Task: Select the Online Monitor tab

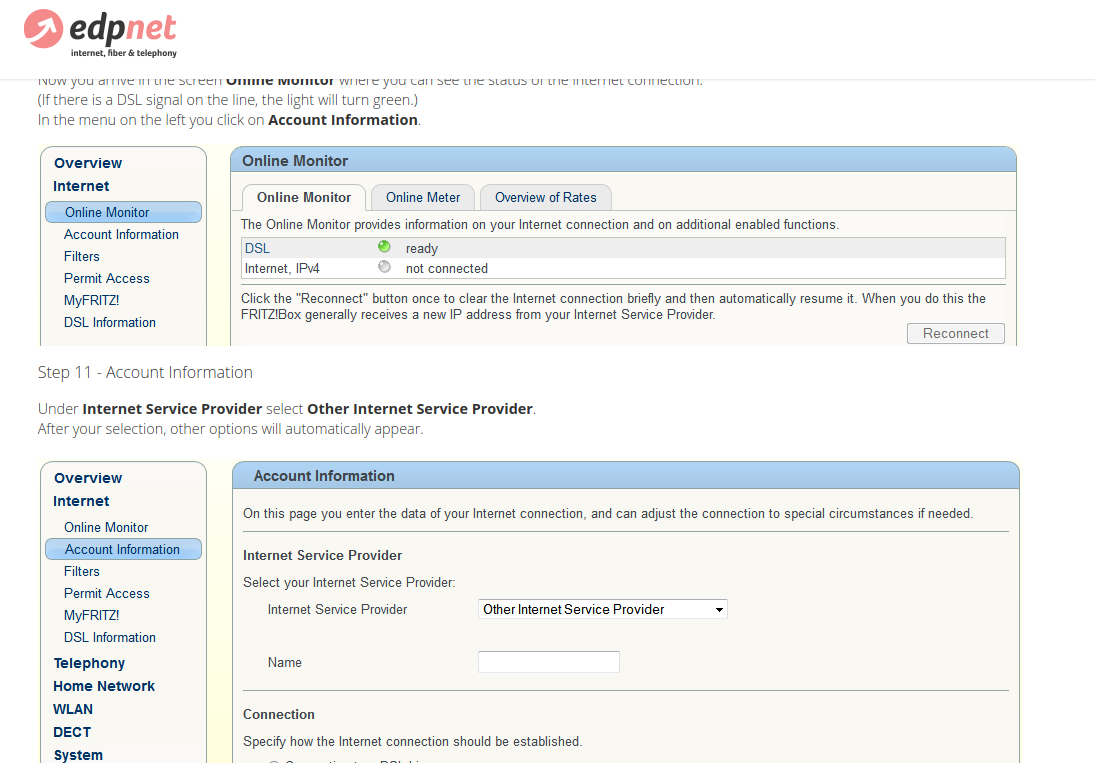Action: coord(304,197)
